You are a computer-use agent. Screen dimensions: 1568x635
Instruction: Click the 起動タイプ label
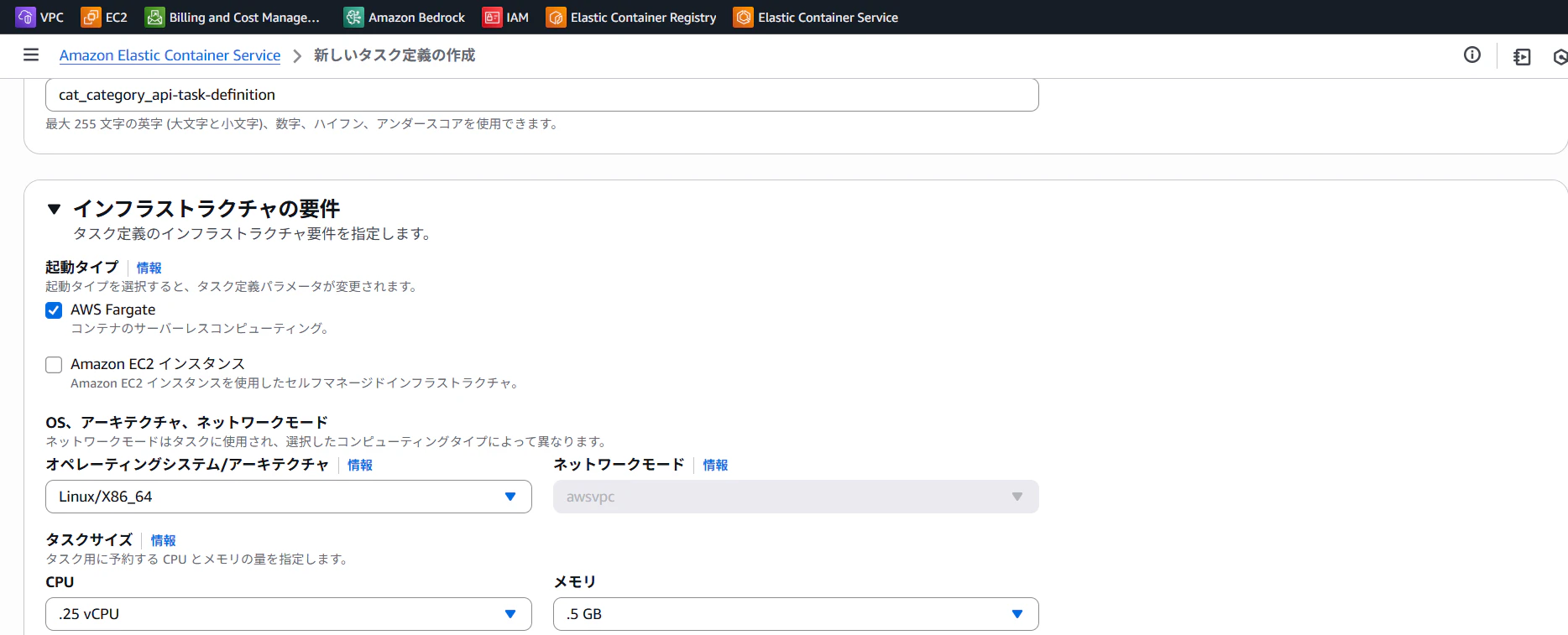point(82,267)
